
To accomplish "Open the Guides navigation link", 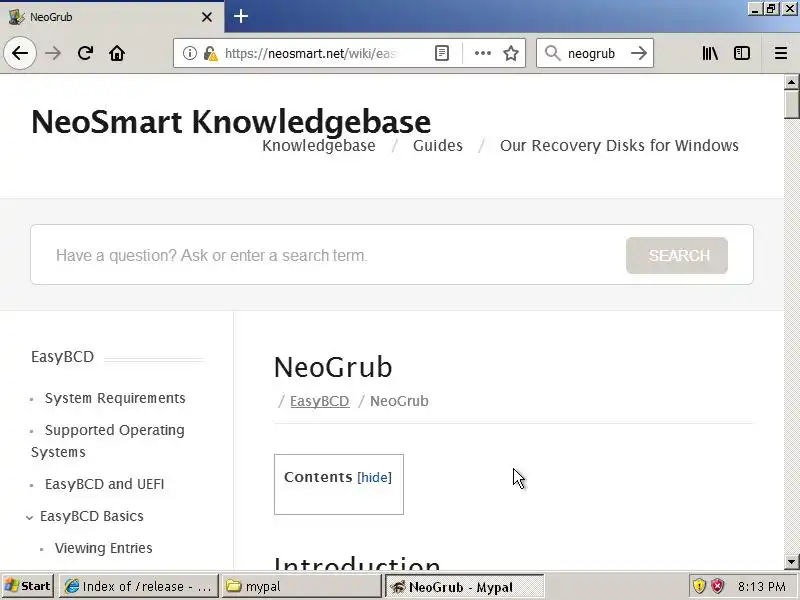I will coord(438,145).
